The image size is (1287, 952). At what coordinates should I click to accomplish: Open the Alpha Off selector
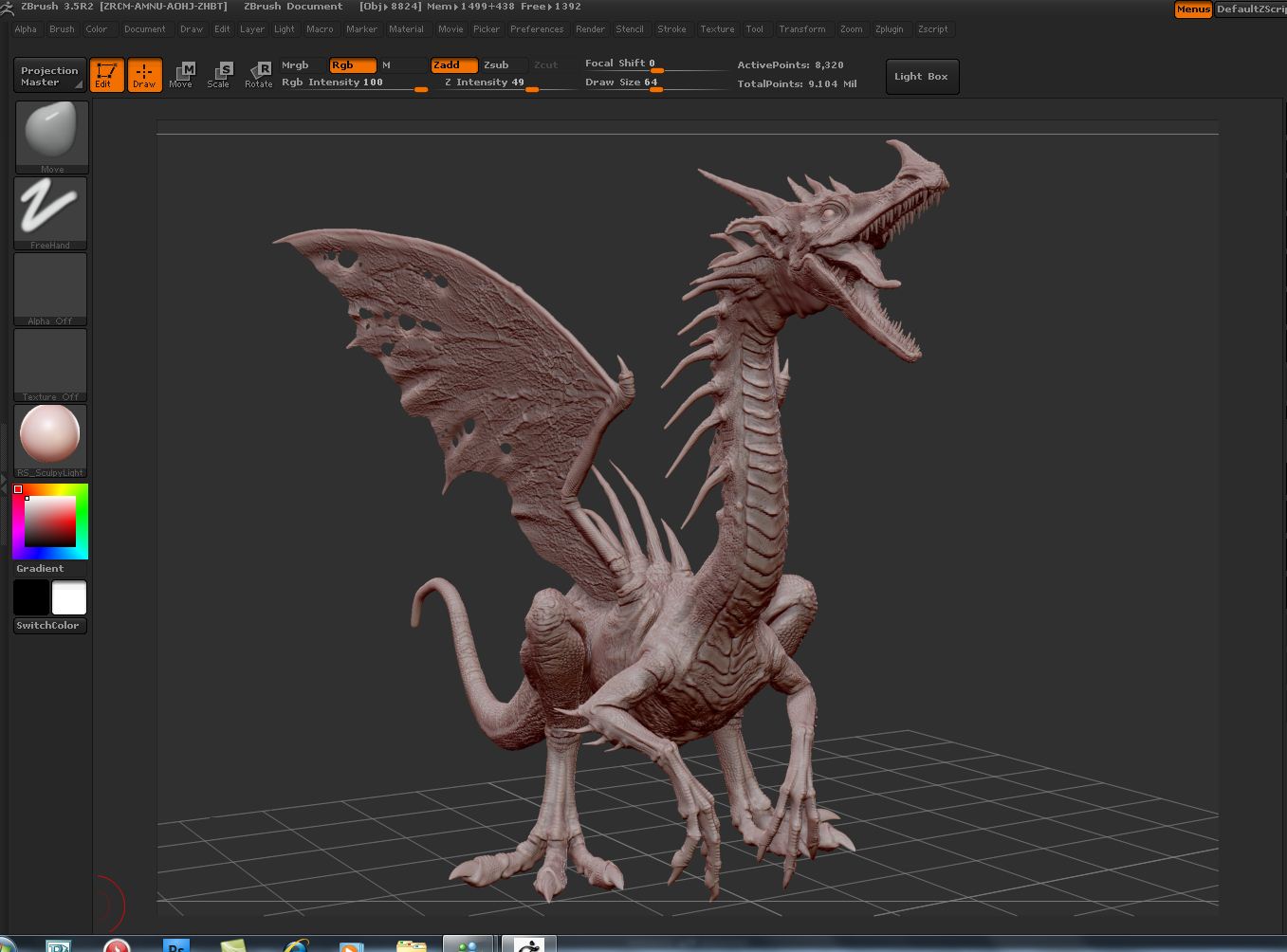tap(50, 289)
